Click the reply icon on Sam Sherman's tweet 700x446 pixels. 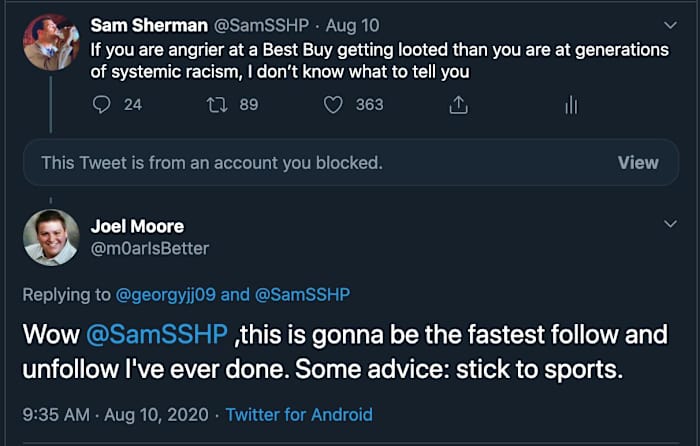(101, 104)
